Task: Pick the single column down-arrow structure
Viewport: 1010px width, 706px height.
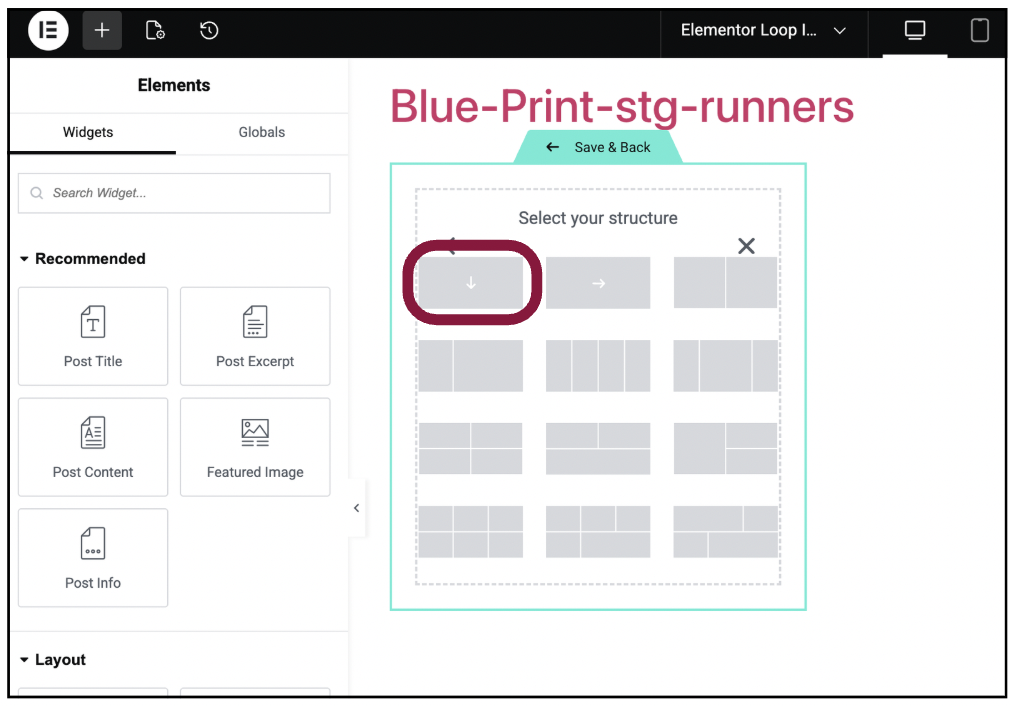Action: click(471, 283)
